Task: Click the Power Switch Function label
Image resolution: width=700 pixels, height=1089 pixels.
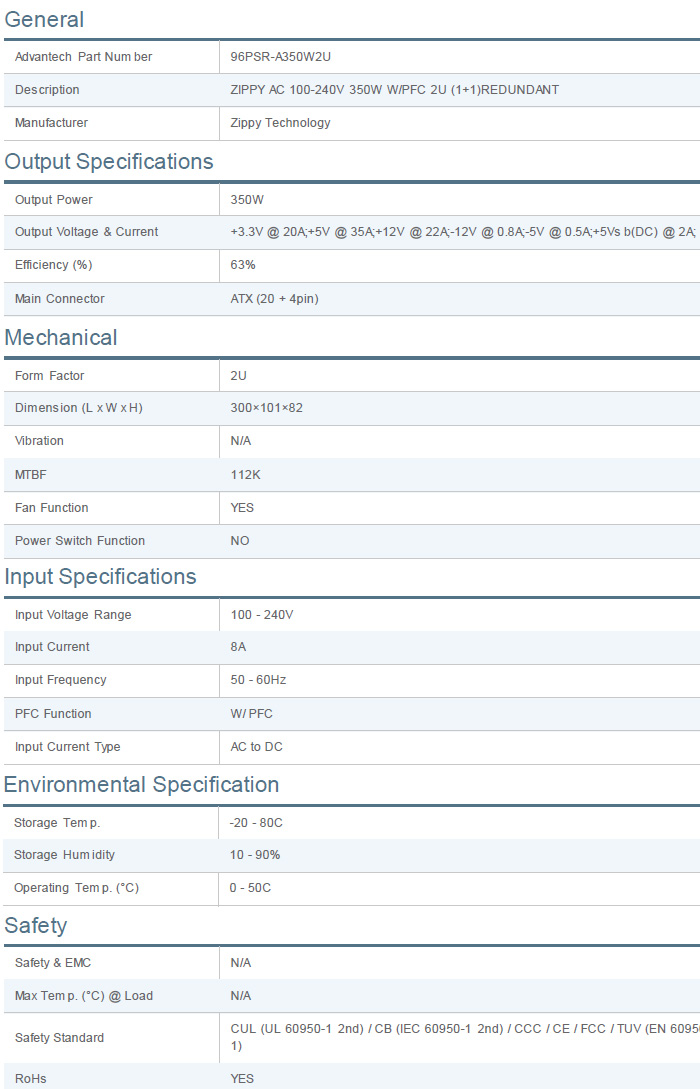Action: pyautogui.click(x=80, y=541)
